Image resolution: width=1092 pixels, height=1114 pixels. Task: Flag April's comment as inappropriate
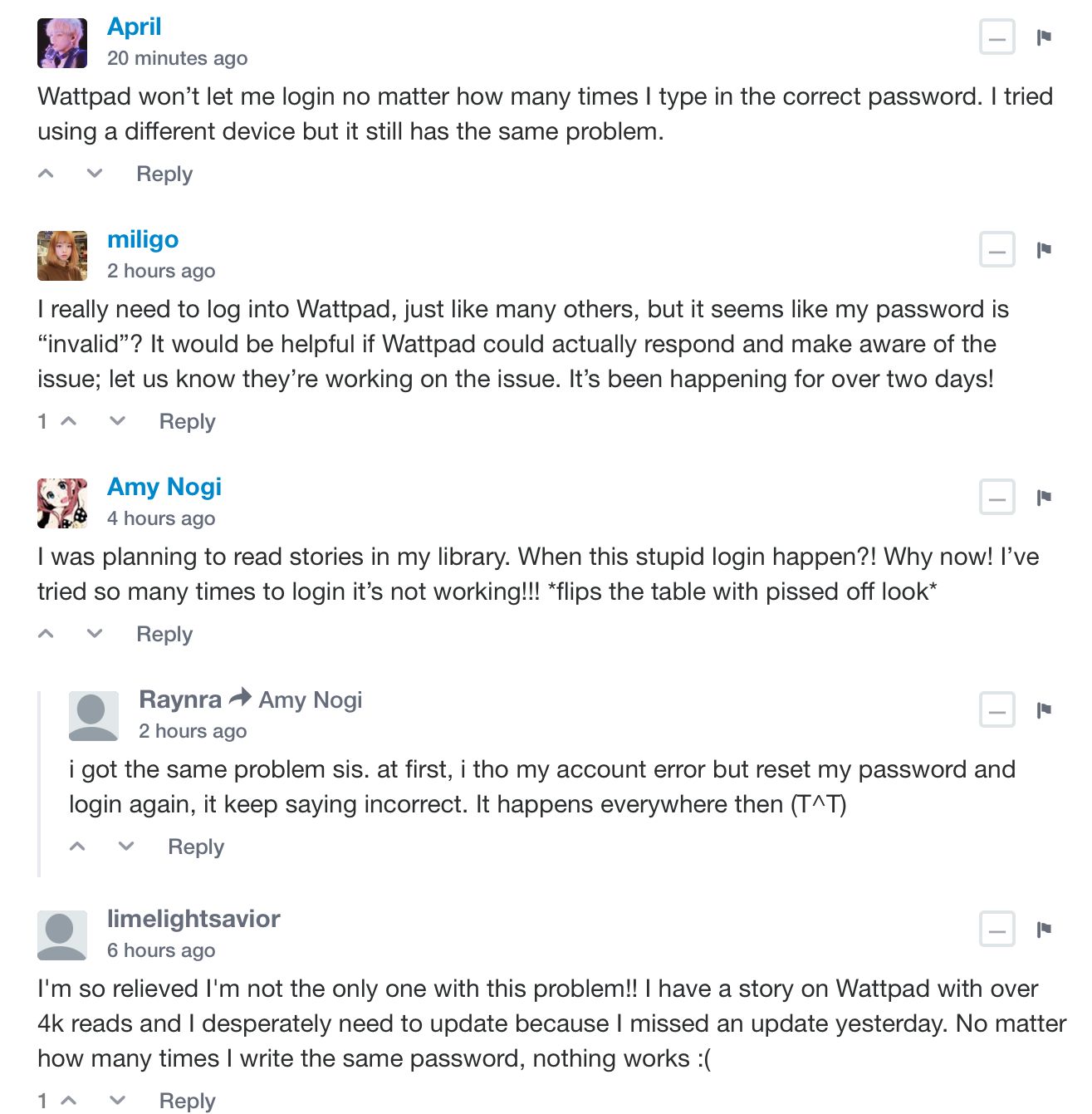pyautogui.click(x=1044, y=37)
